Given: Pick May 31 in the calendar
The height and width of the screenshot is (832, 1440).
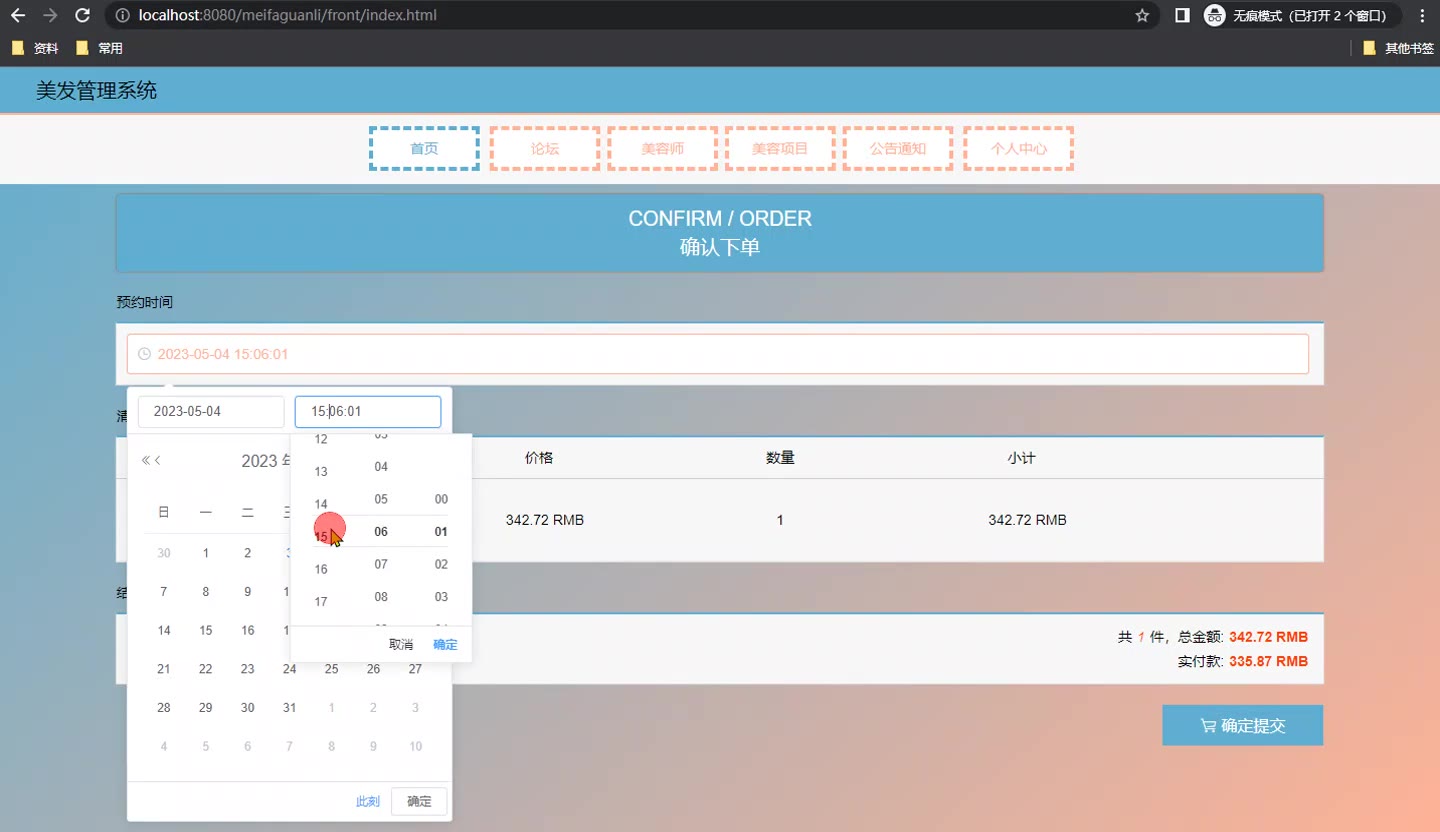Looking at the screenshot, I should 290,708.
